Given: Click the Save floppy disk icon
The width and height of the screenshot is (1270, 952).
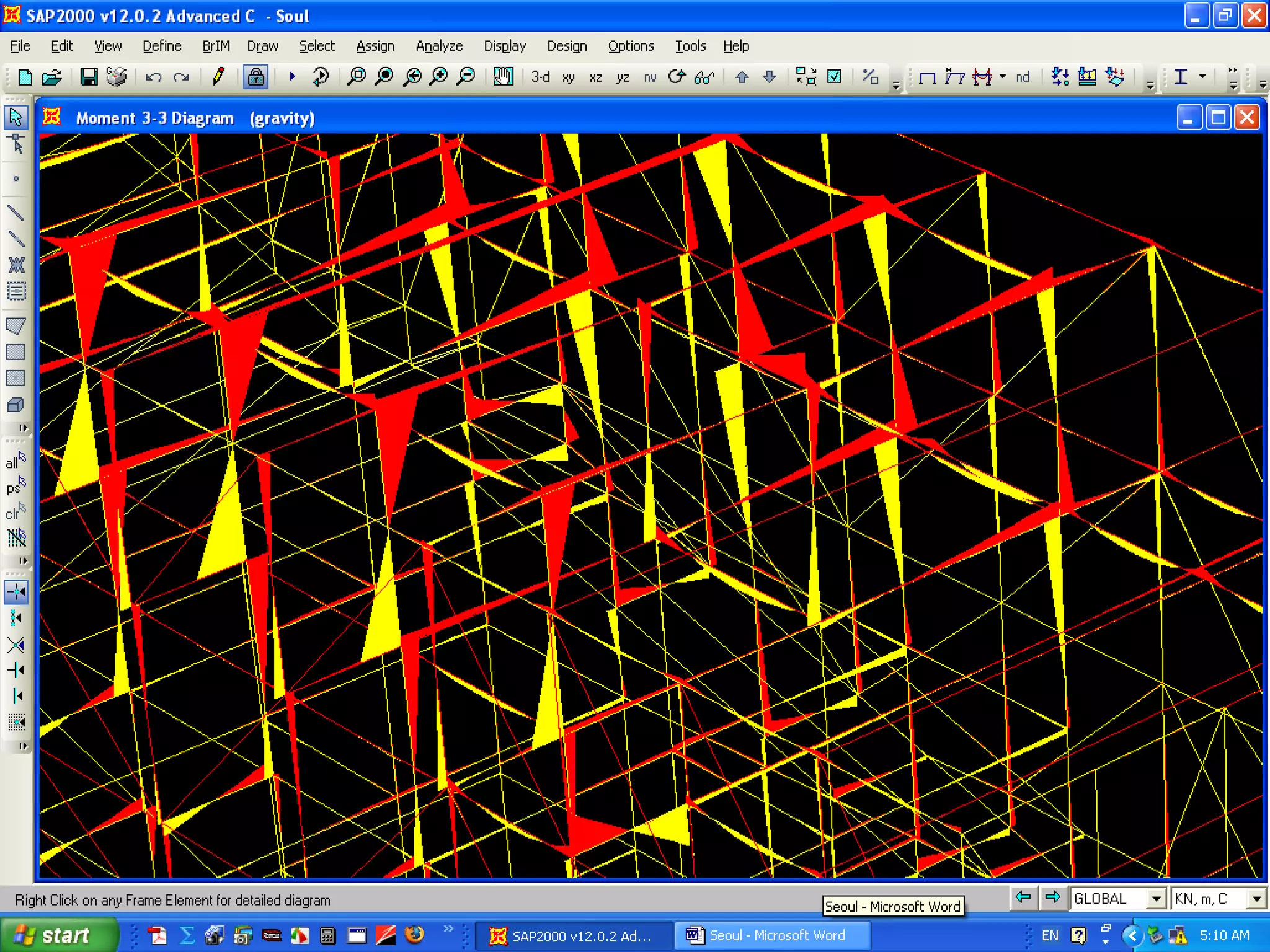Looking at the screenshot, I should (x=89, y=77).
